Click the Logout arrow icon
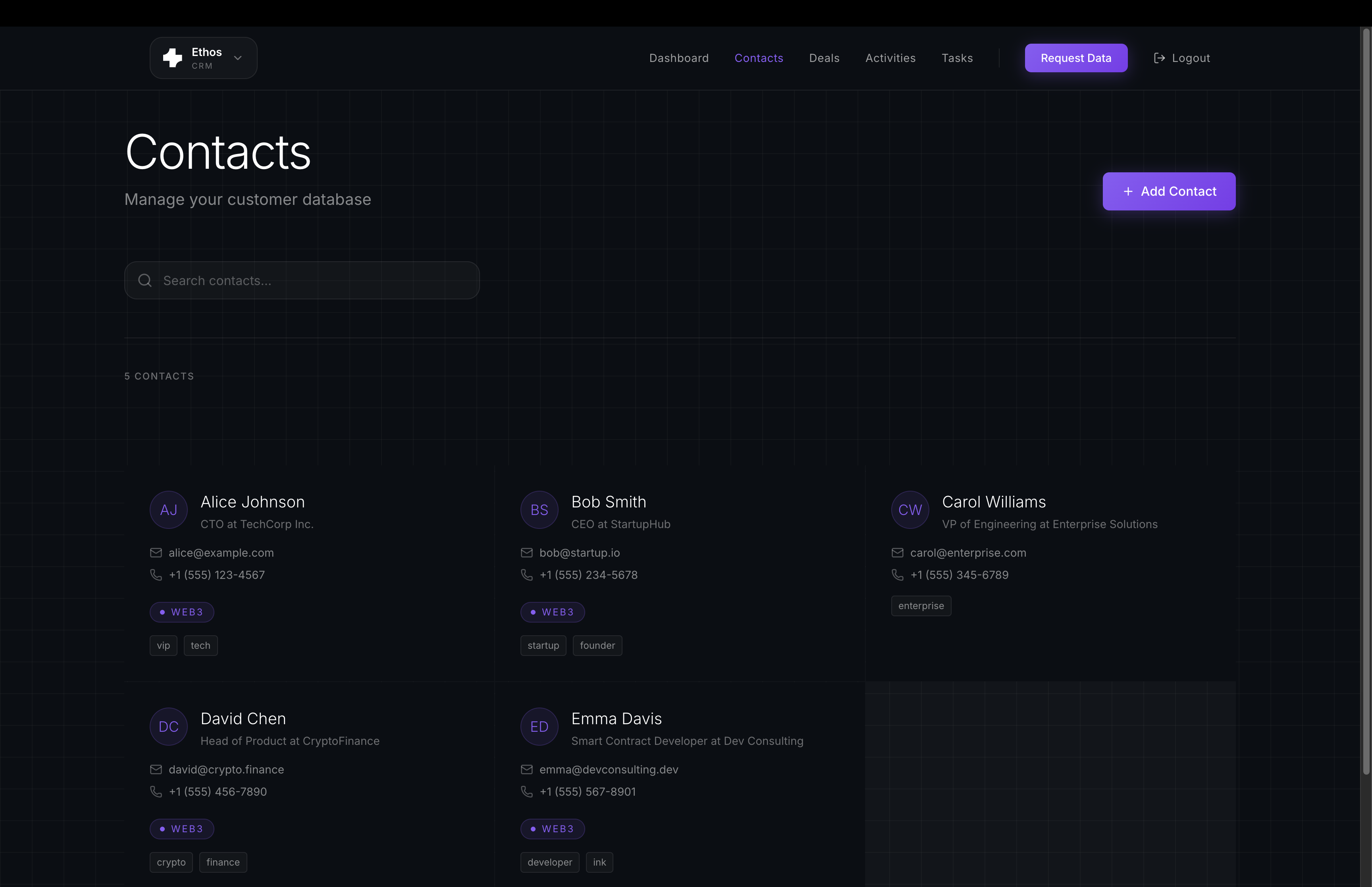The image size is (1372, 887). pos(1160,58)
